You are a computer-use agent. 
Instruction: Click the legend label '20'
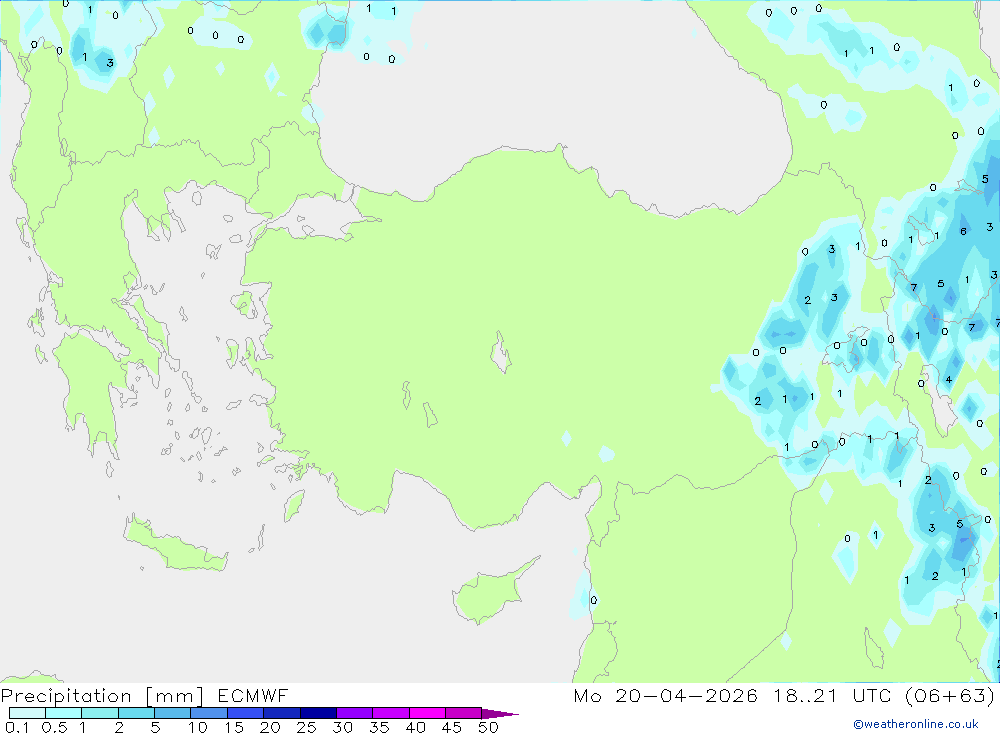click(x=270, y=727)
